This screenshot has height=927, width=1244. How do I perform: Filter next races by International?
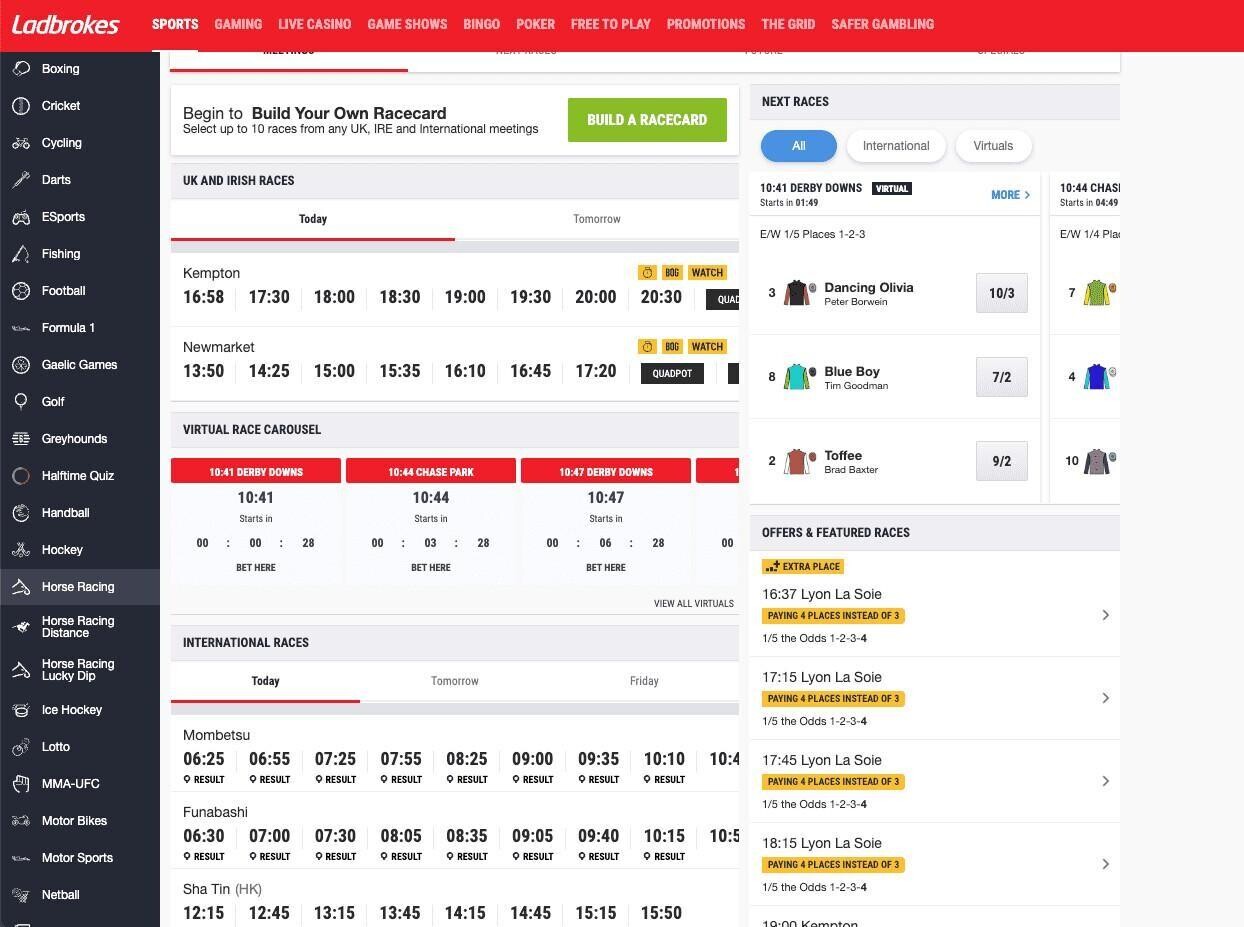coord(896,146)
